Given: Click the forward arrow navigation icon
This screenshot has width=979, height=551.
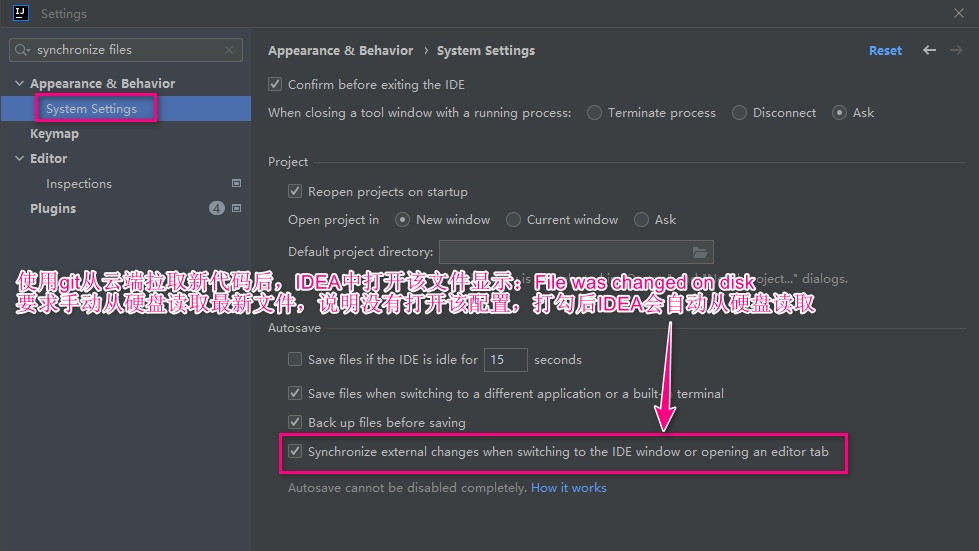Looking at the screenshot, I should pos(956,51).
